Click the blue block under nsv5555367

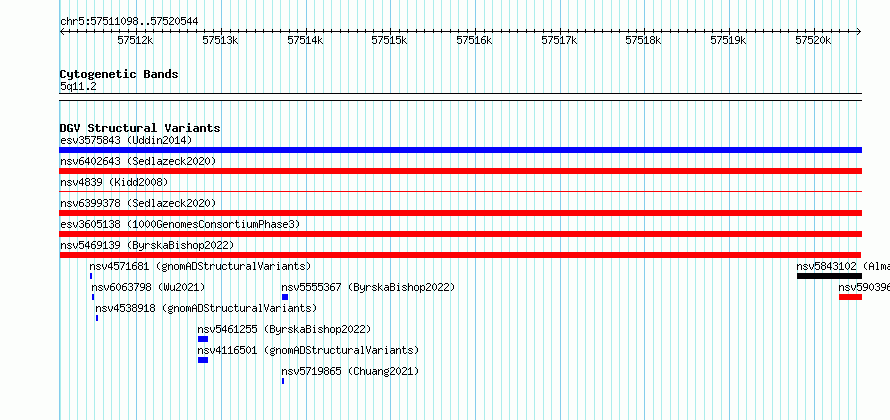[285, 297]
